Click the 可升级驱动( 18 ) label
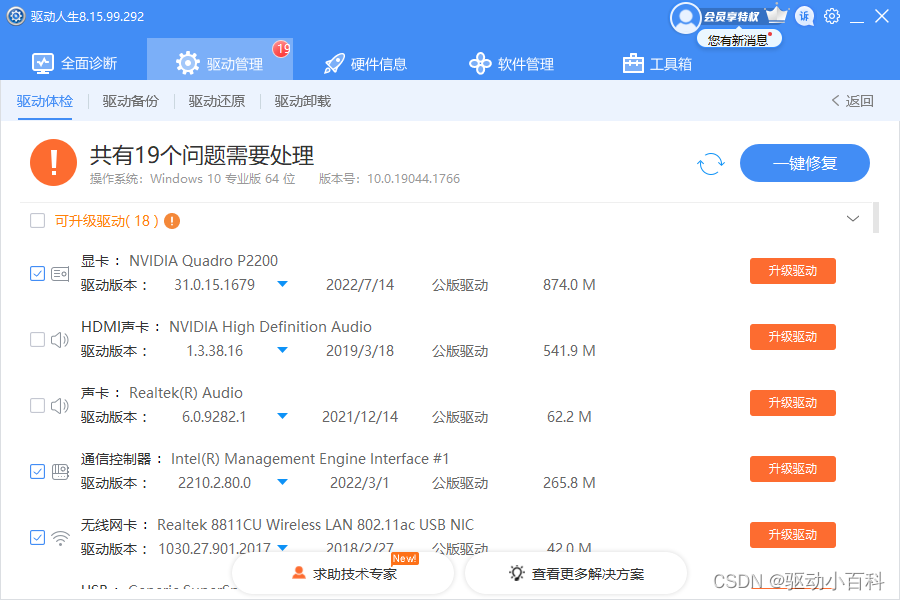 click(107, 221)
